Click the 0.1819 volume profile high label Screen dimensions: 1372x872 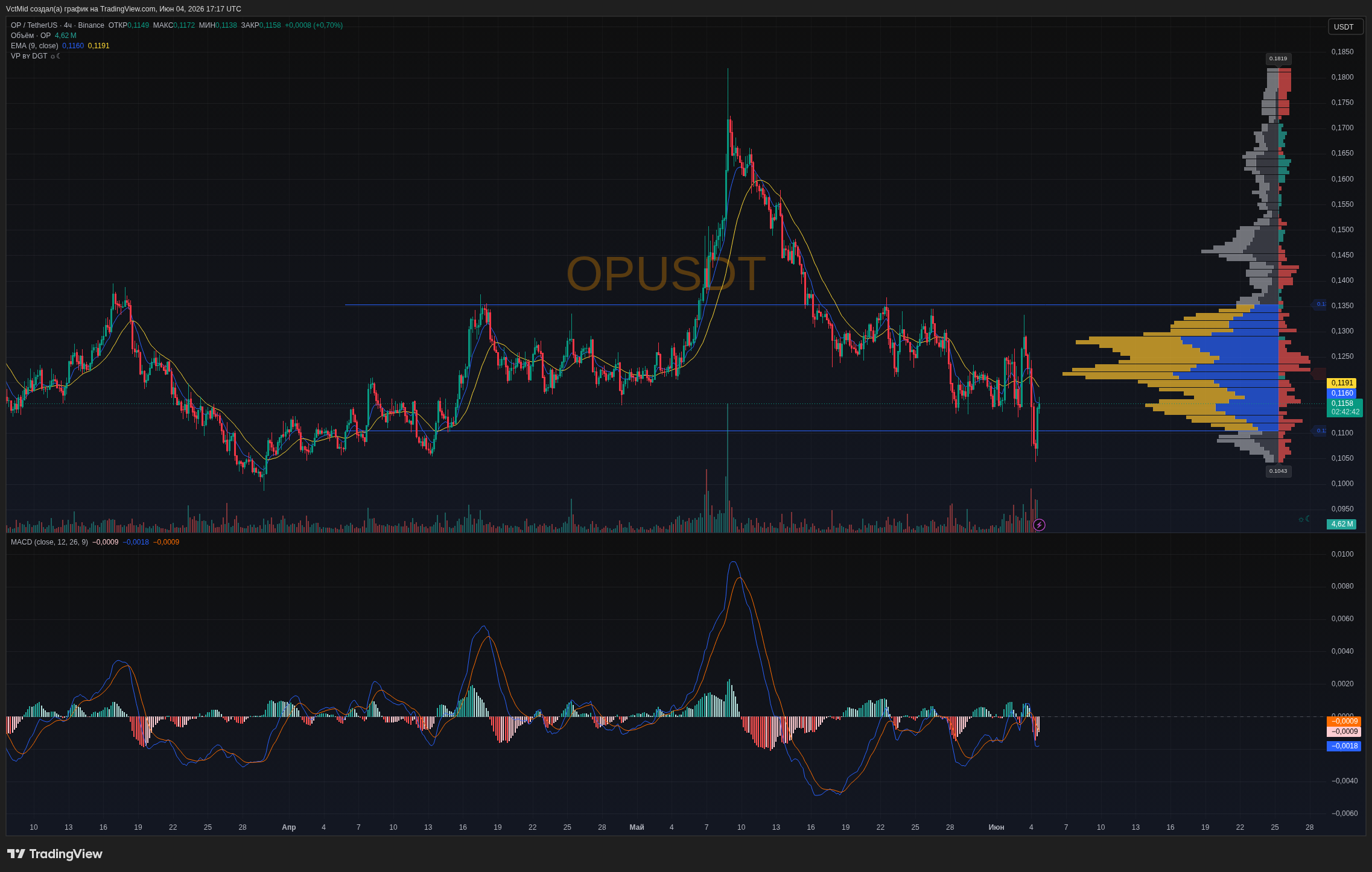pyautogui.click(x=1278, y=58)
